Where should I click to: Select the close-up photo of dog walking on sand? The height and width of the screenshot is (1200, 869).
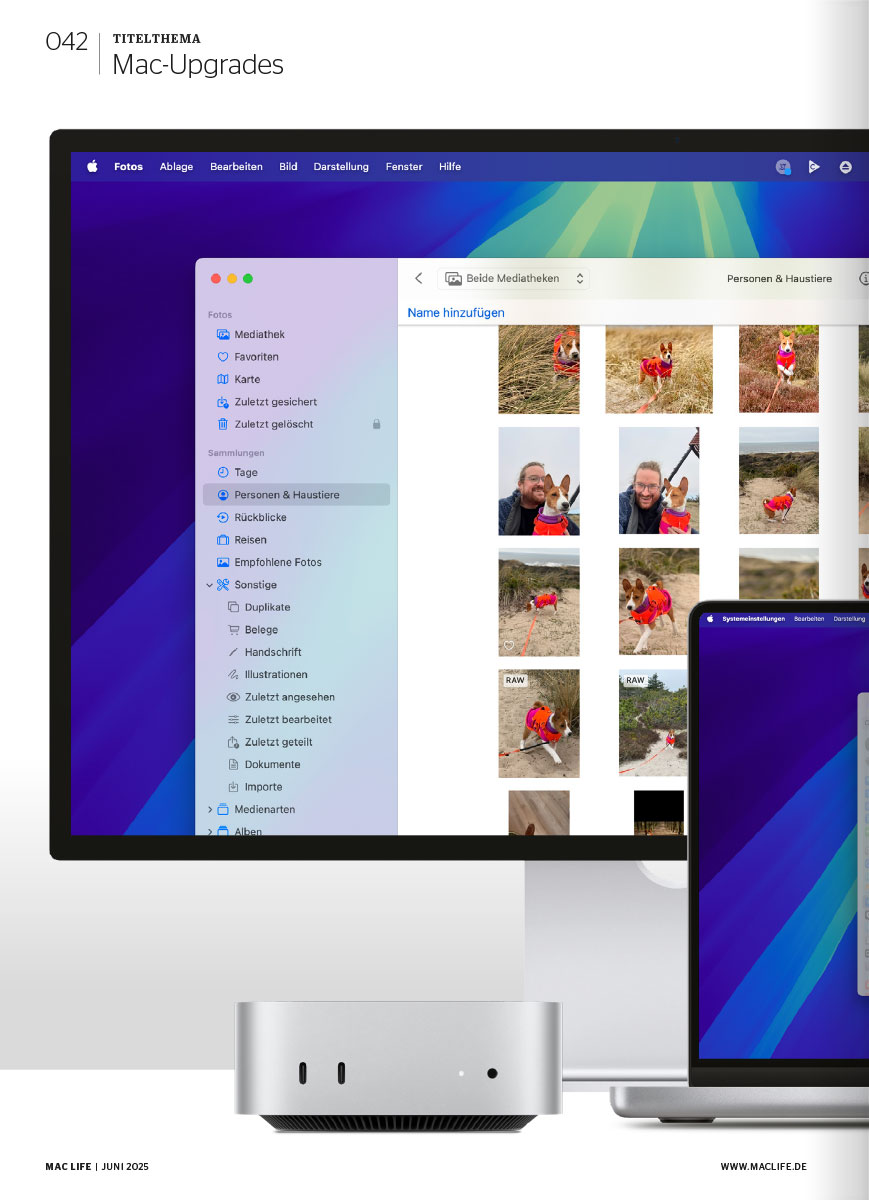[659, 602]
